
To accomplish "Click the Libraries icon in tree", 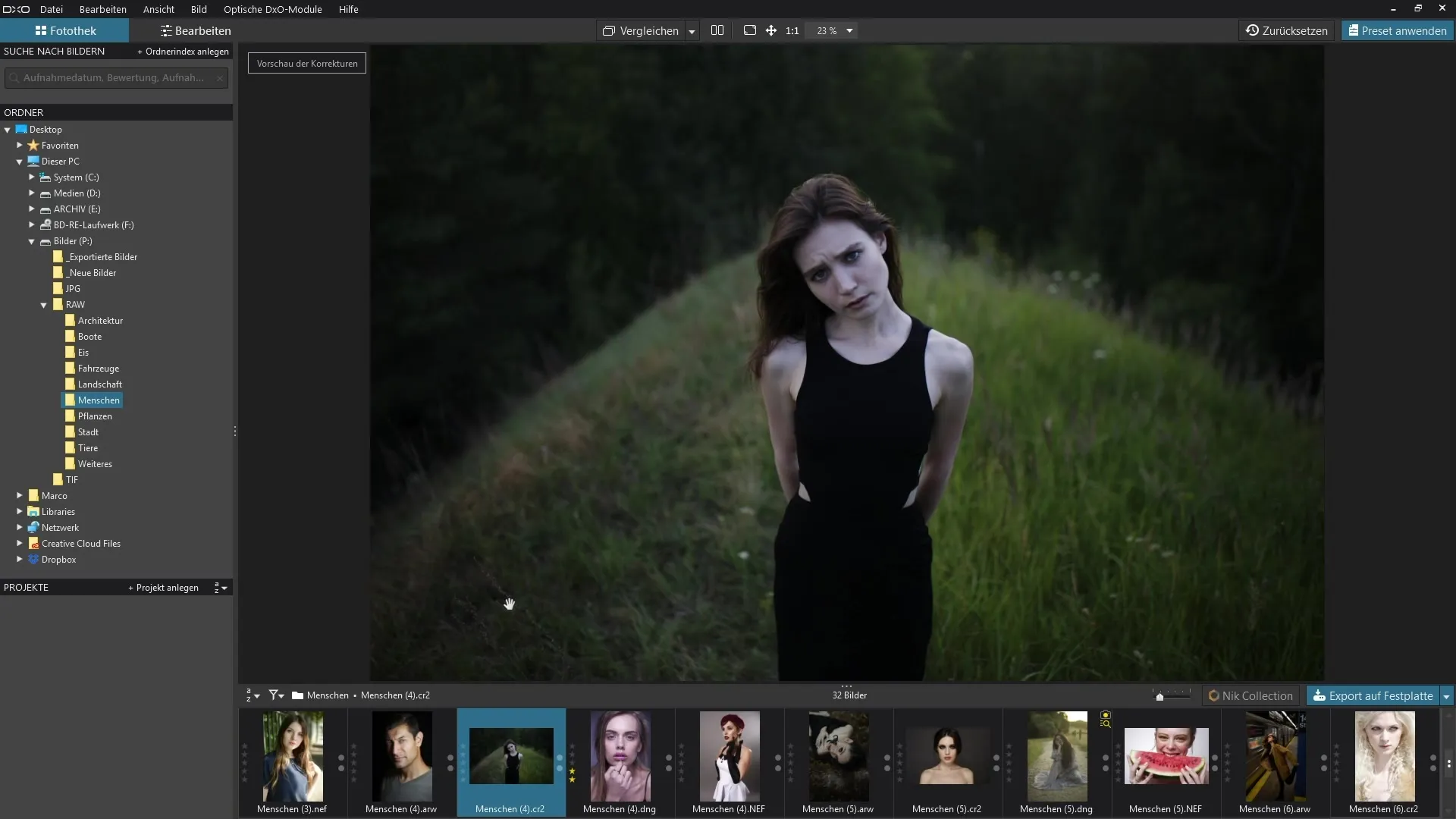I will pyautogui.click(x=33, y=512).
